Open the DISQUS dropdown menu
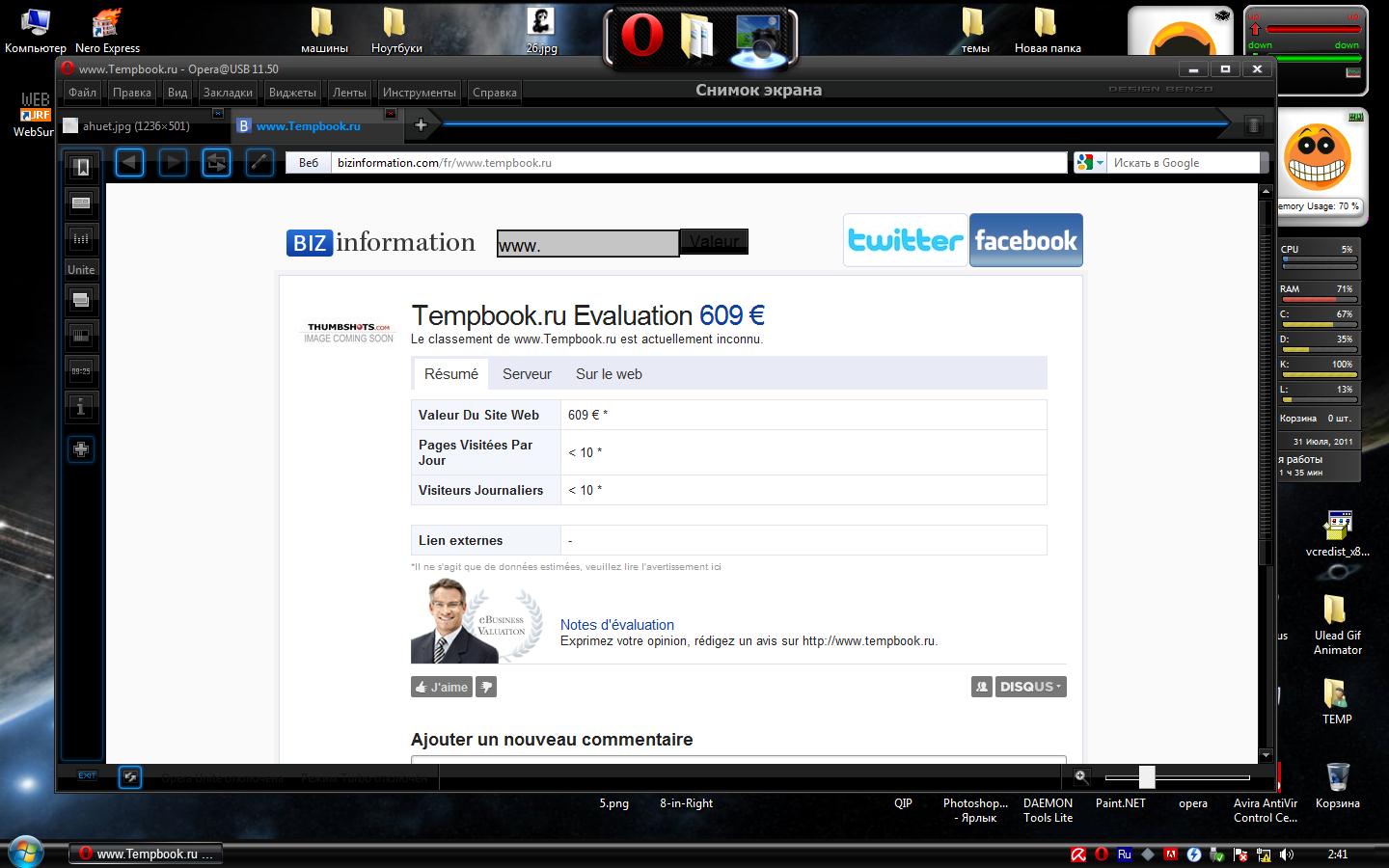 (x=1031, y=687)
